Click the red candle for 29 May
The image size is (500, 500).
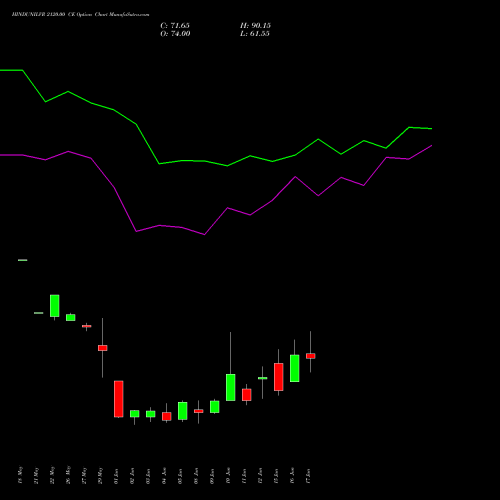(103, 348)
